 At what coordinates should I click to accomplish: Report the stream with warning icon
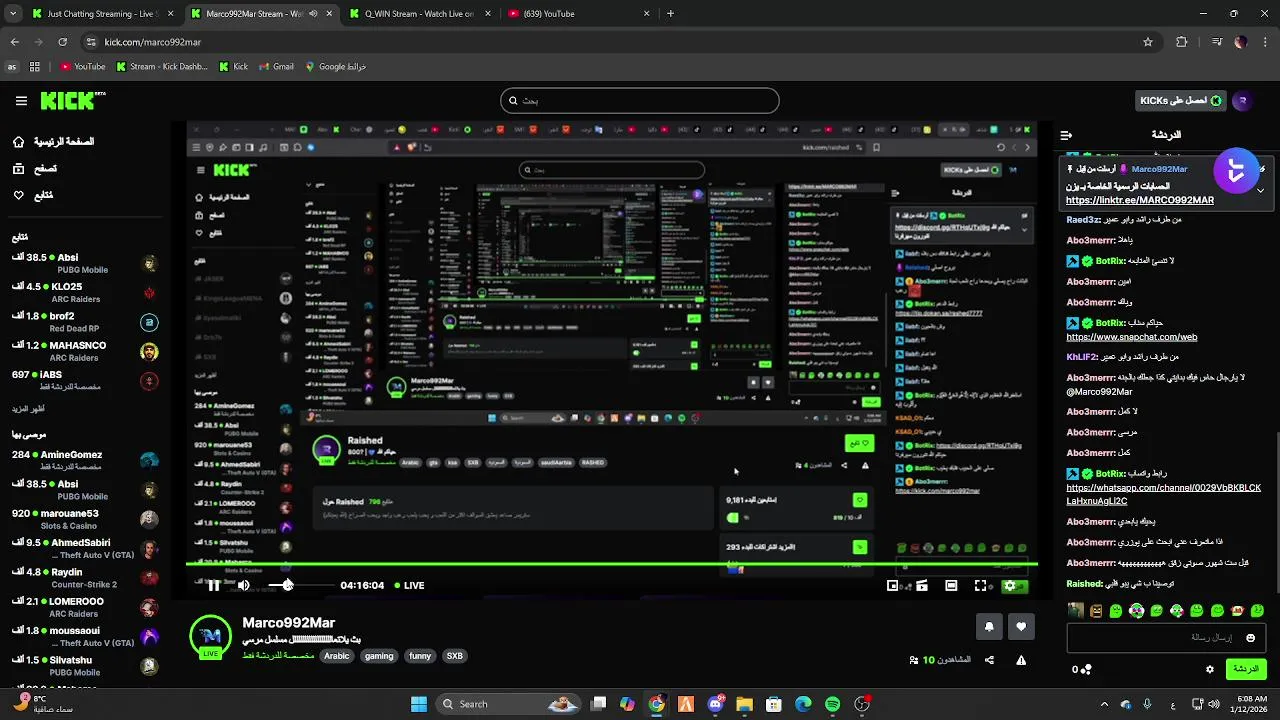(x=1021, y=660)
